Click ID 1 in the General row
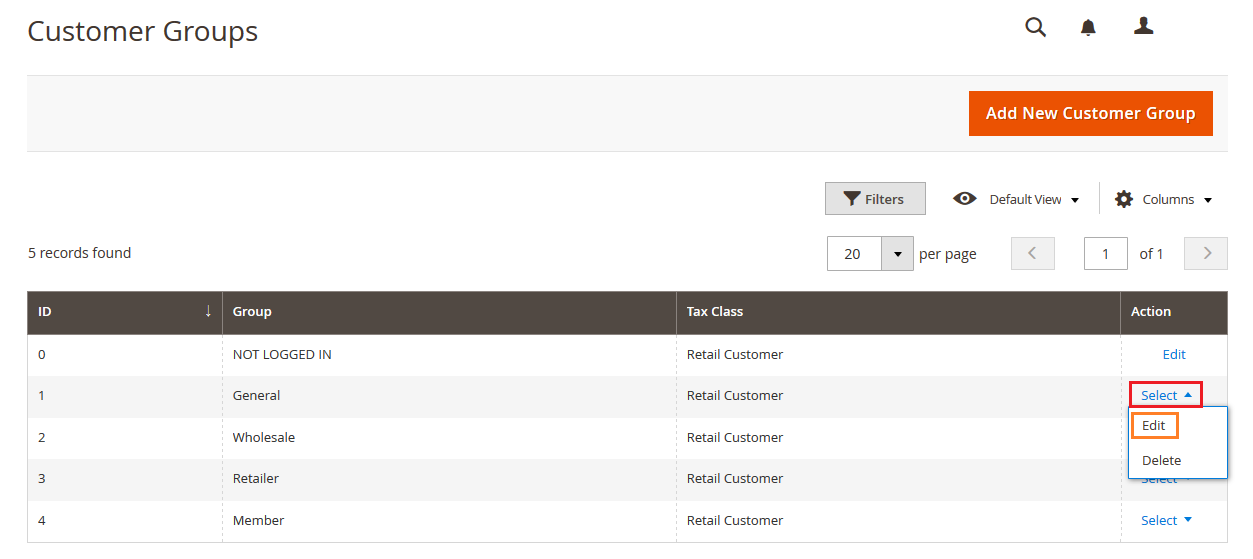1253x559 pixels. click(x=42, y=395)
